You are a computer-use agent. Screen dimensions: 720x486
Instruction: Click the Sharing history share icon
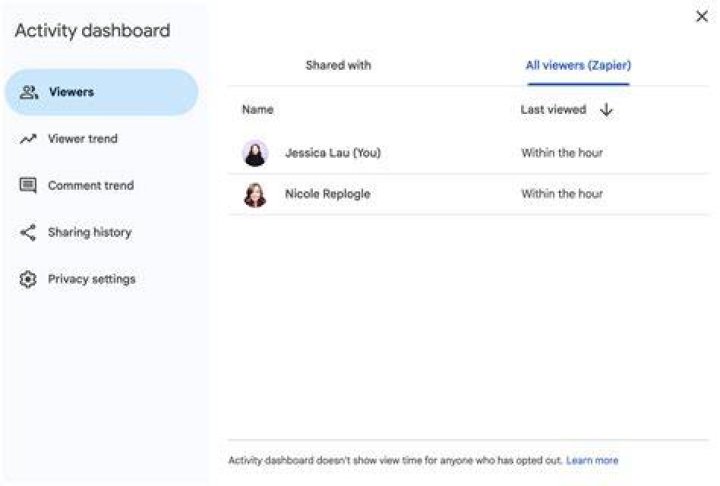[x=28, y=232]
